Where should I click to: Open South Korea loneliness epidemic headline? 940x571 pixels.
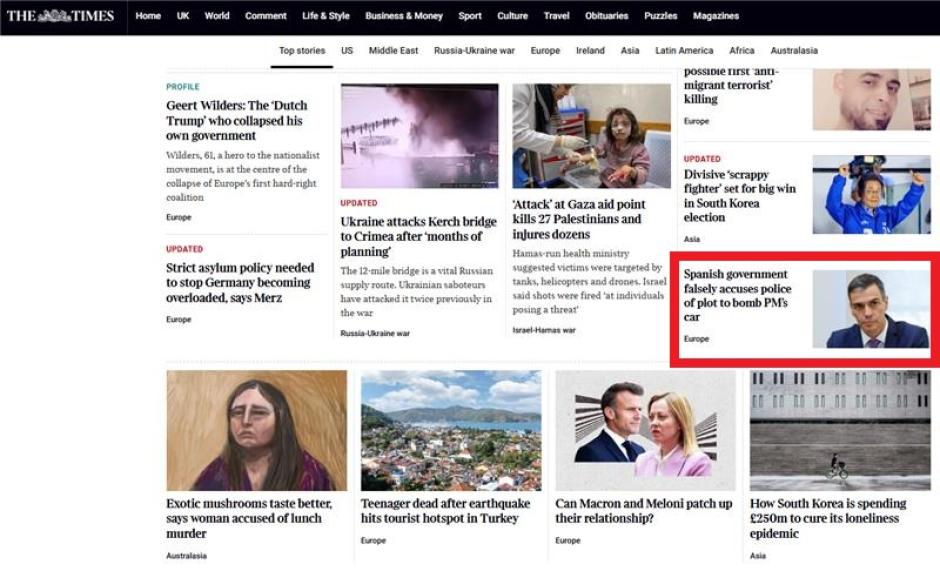[x=828, y=518]
